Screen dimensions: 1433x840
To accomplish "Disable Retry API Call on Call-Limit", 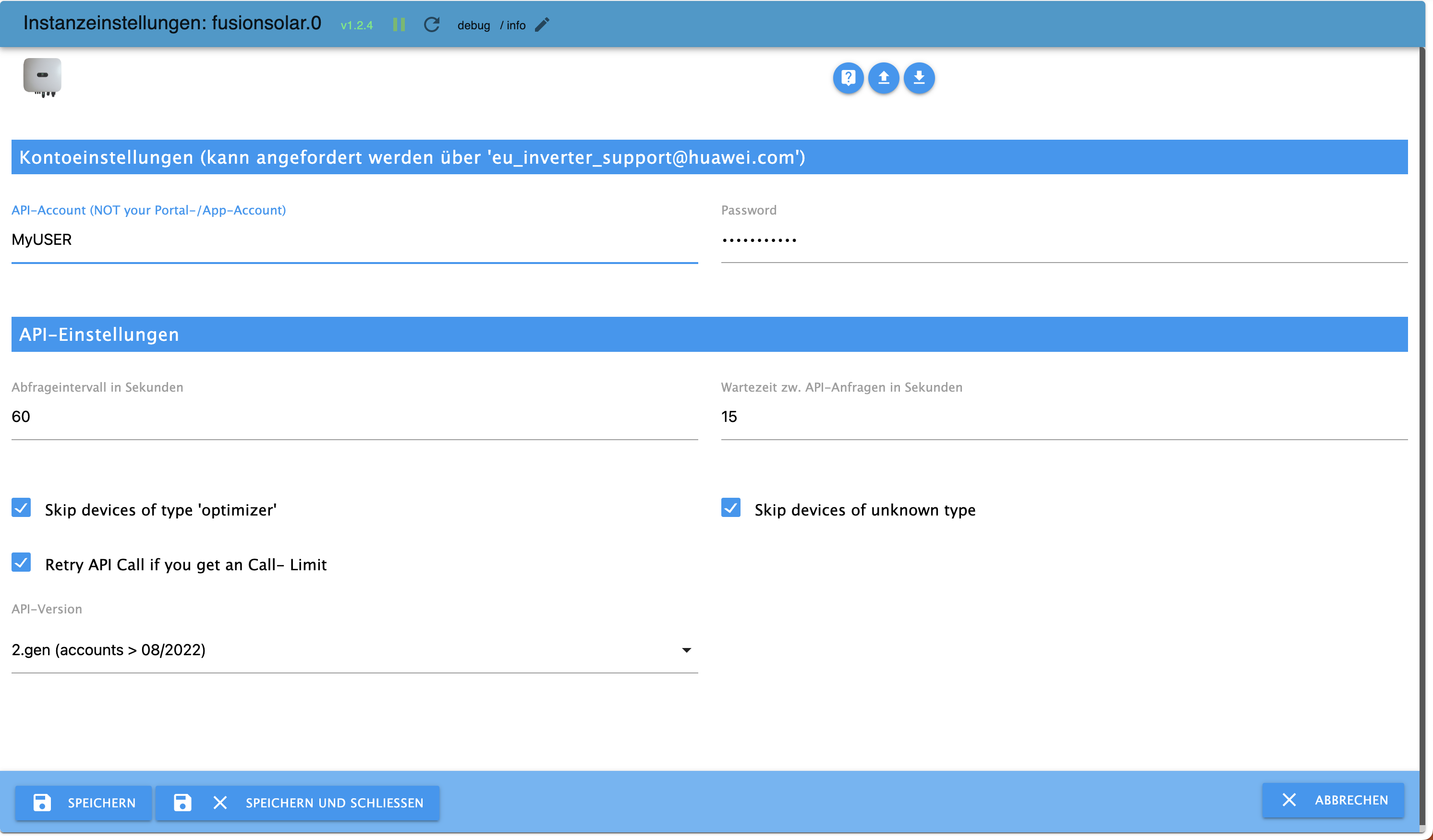I will [x=22, y=563].
